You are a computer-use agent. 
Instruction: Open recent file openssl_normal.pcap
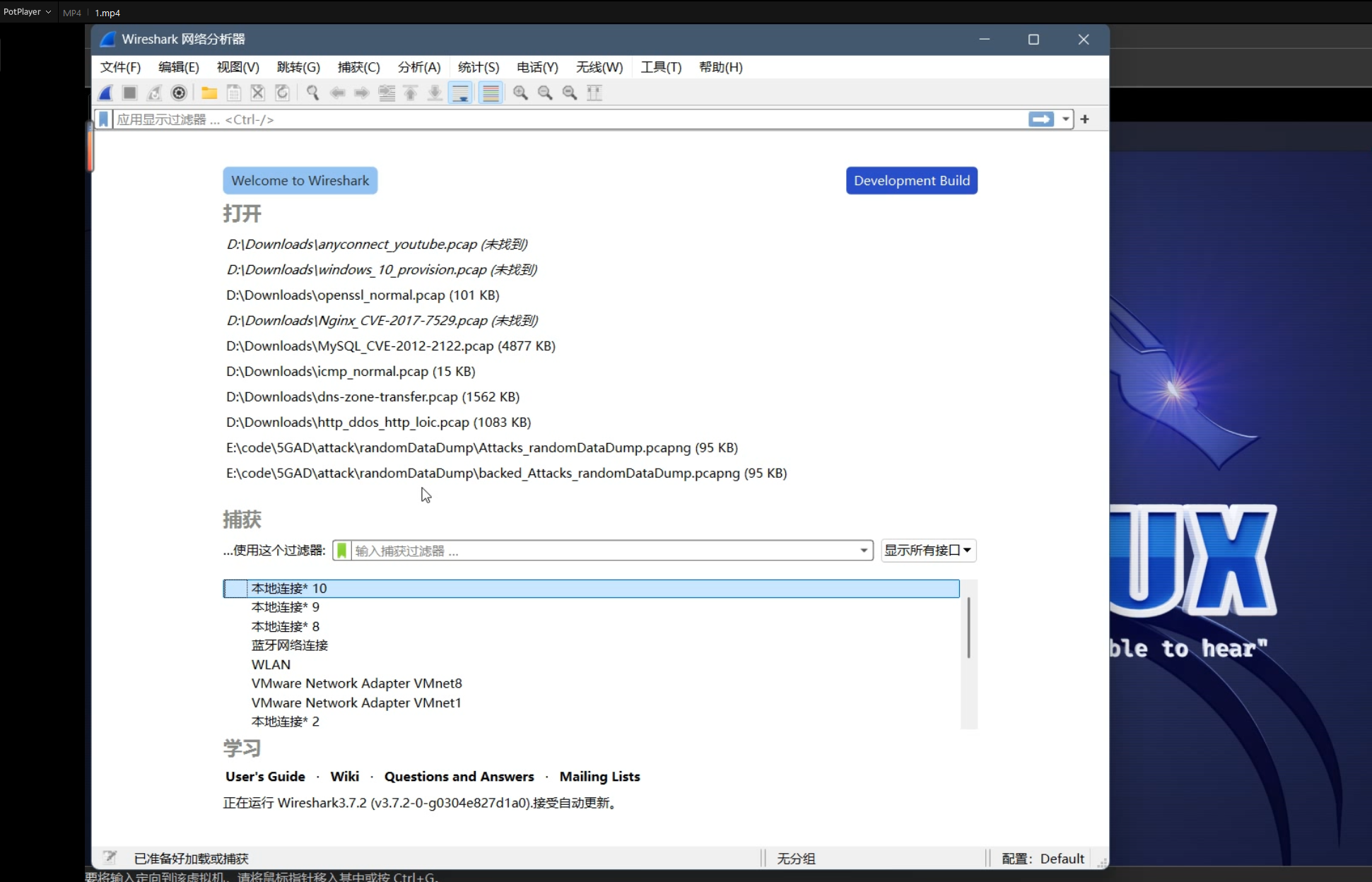[363, 295]
